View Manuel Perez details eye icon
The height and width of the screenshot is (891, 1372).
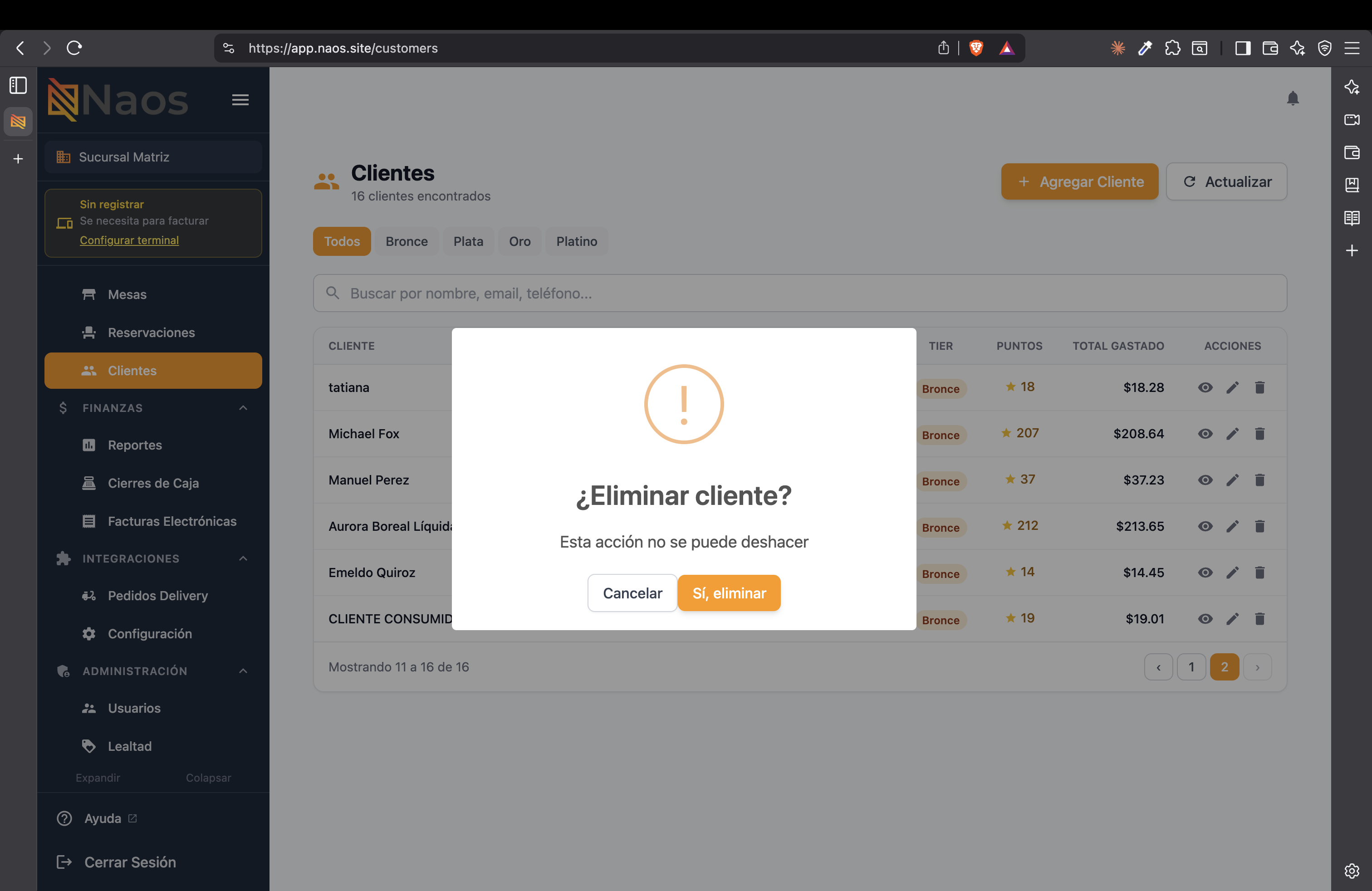tap(1205, 480)
